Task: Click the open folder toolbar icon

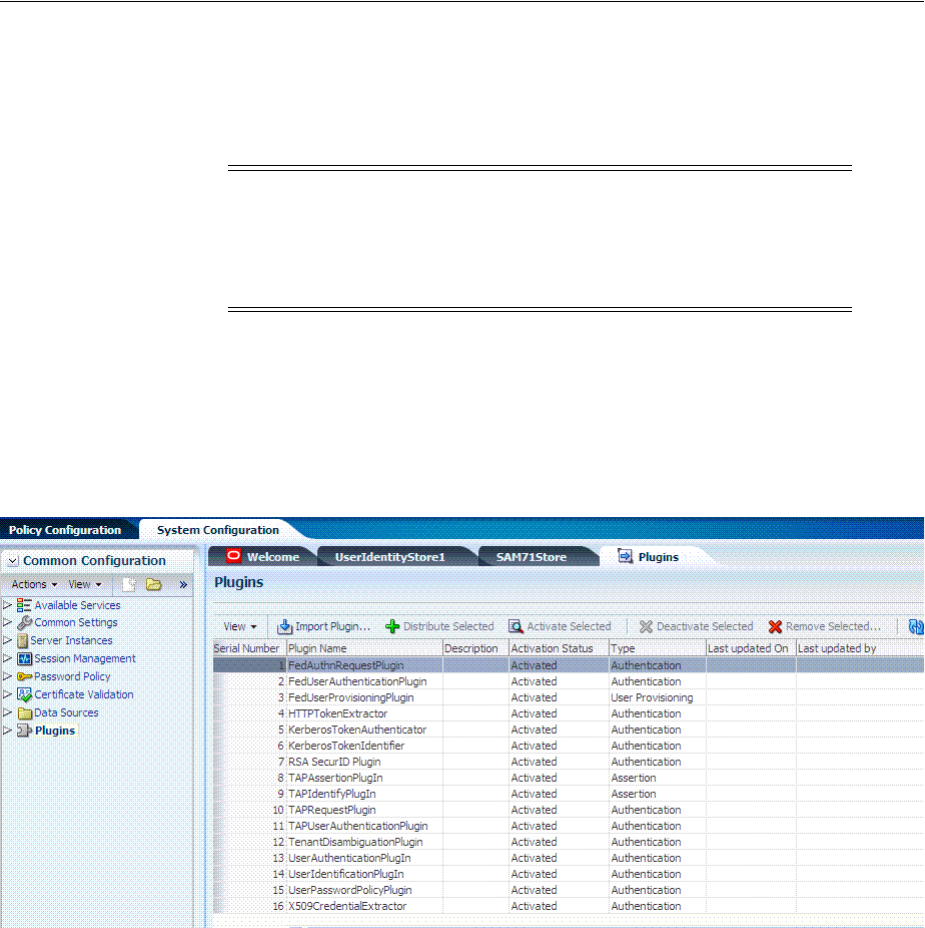Action: tap(154, 585)
